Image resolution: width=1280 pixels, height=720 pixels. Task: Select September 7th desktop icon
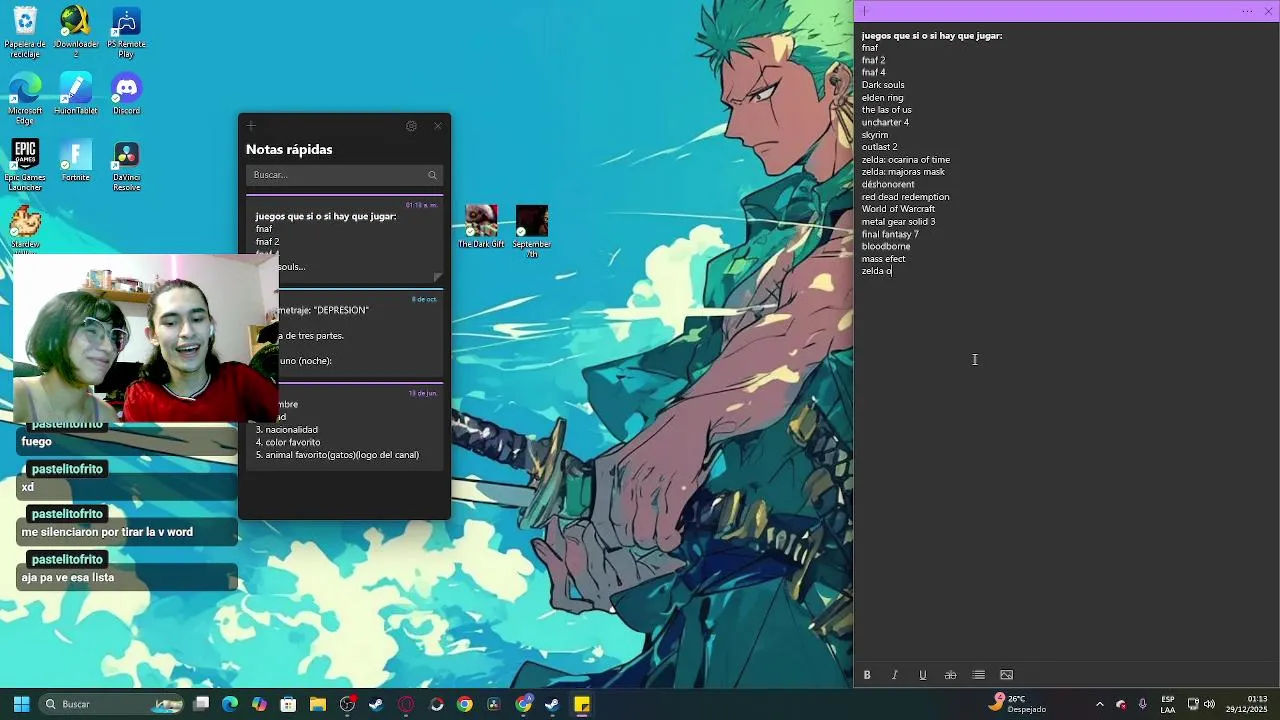tap(532, 232)
